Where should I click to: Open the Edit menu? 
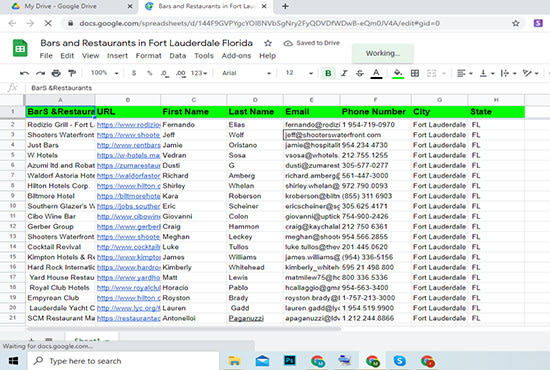tap(67, 56)
